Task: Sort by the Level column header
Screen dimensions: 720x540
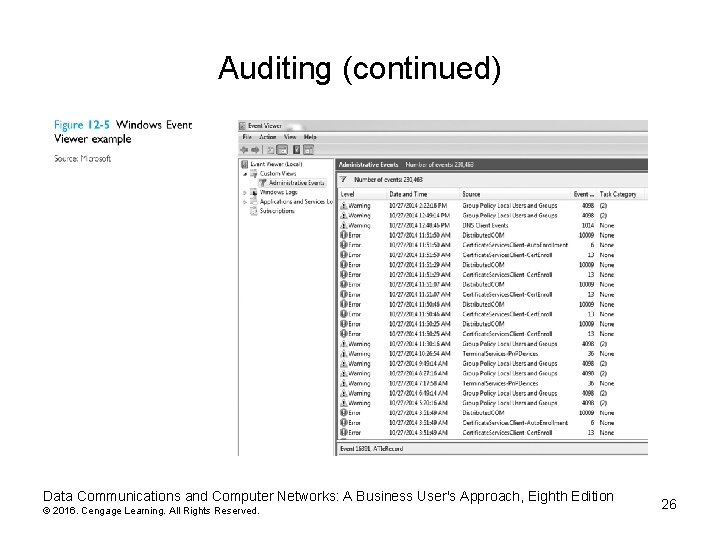Action: point(362,194)
